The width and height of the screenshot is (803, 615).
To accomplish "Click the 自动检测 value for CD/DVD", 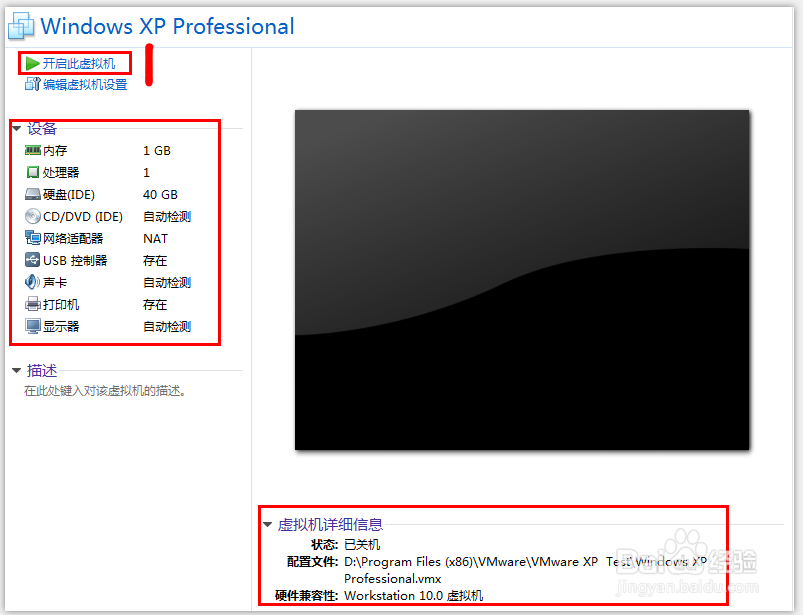I will [x=167, y=217].
